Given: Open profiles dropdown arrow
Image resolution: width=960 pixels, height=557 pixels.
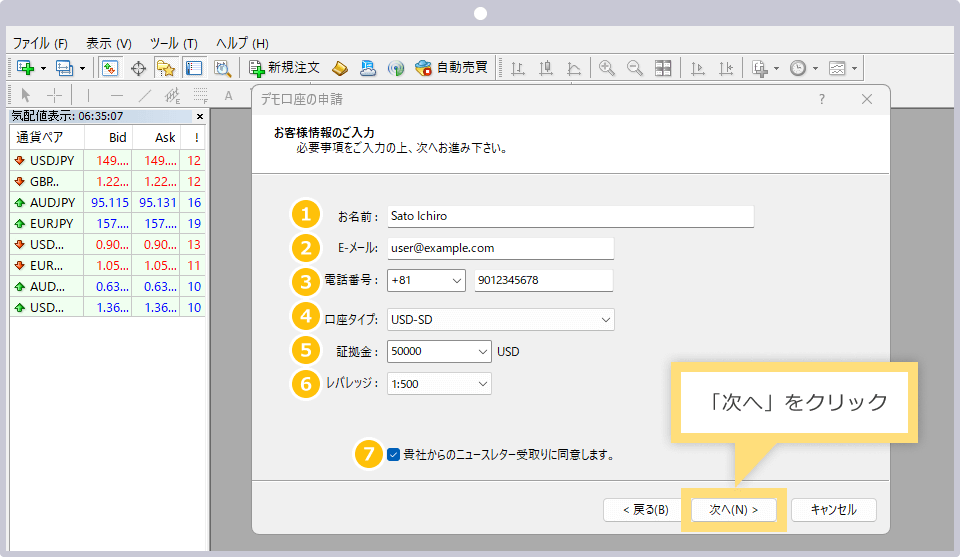Looking at the screenshot, I should [82, 69].
